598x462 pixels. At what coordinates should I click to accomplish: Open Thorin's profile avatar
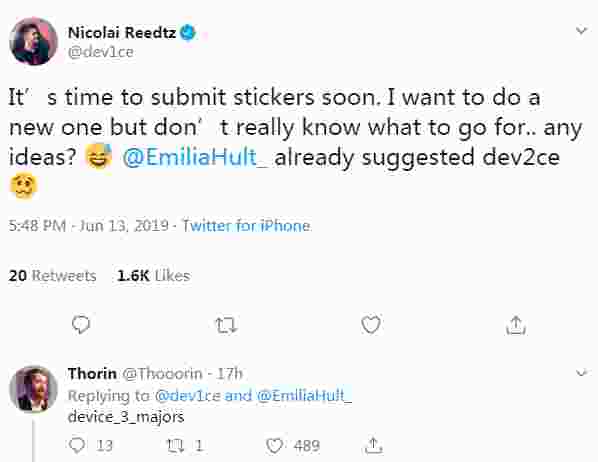34,389
